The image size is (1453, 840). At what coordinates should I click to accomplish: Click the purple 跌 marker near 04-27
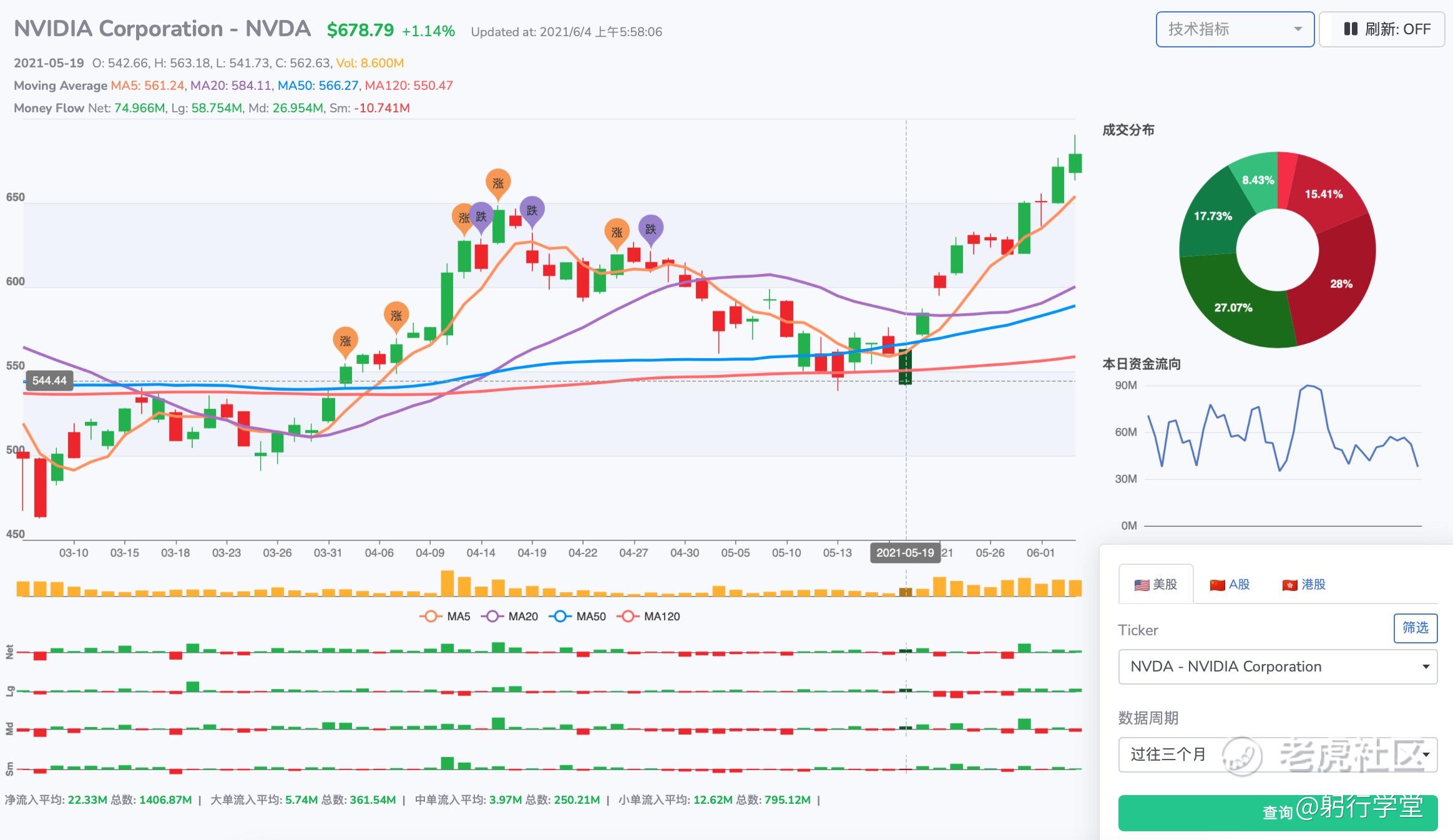point(650,229)
